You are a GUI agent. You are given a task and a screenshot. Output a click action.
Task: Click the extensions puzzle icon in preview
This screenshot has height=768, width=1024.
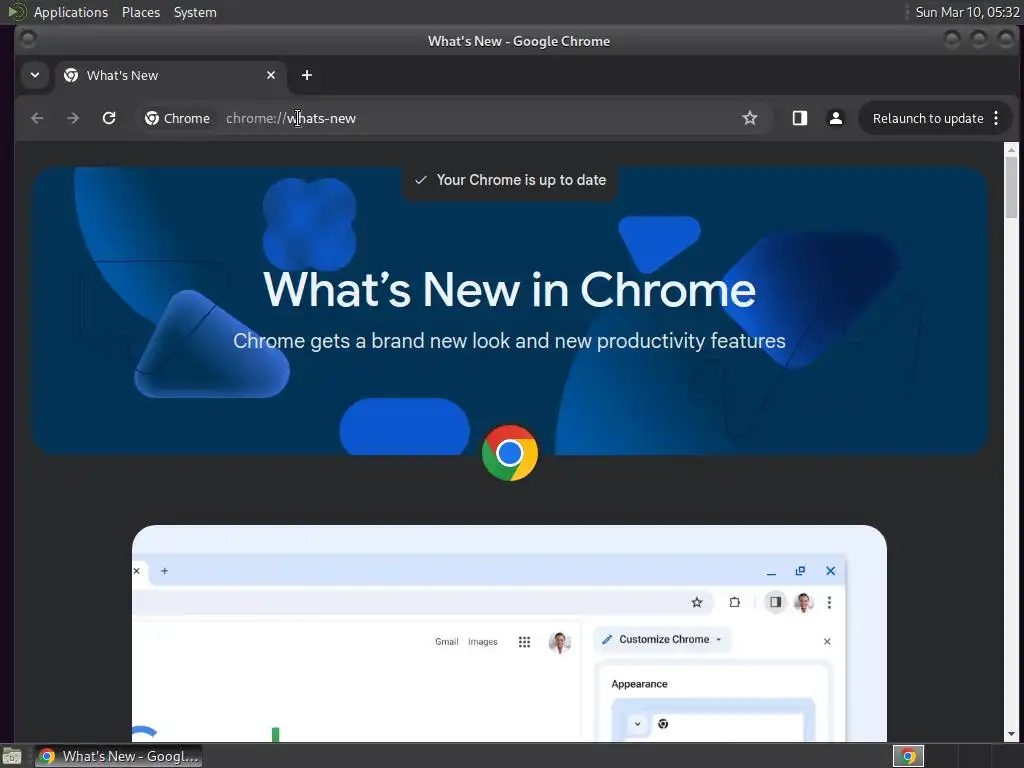click(x=735, y=602)
